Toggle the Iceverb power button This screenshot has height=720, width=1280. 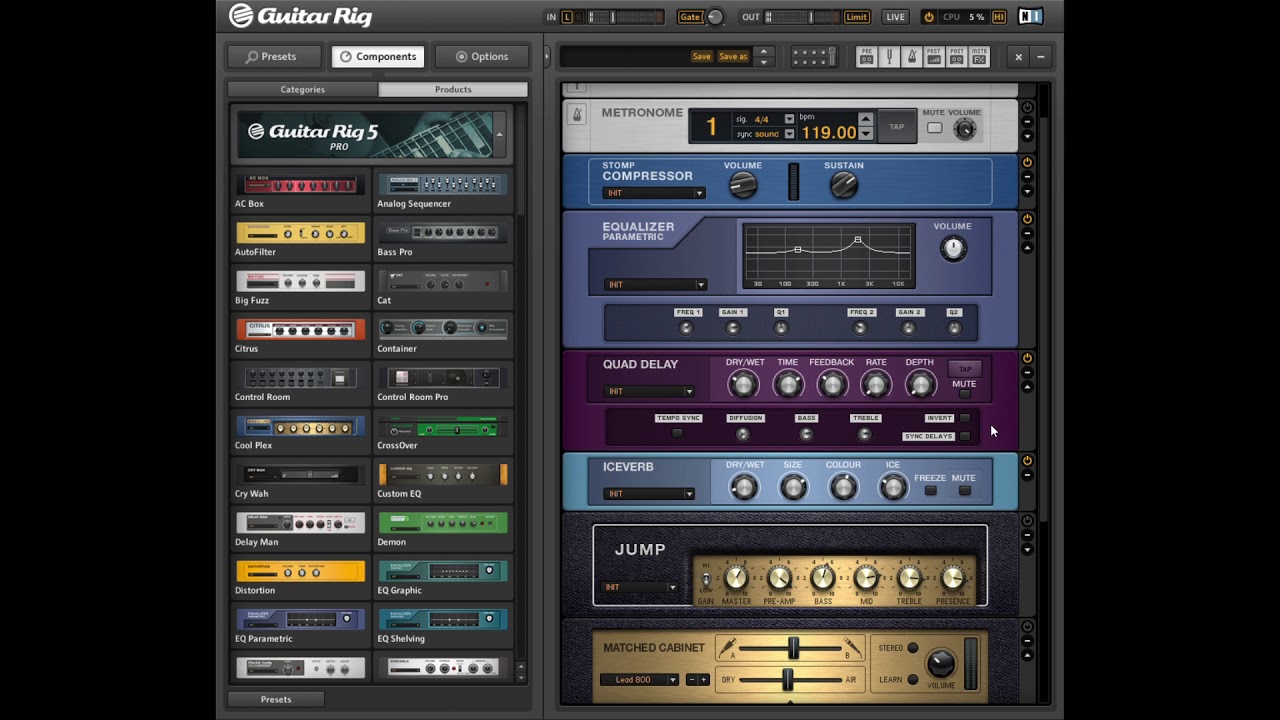(1027, 461)
